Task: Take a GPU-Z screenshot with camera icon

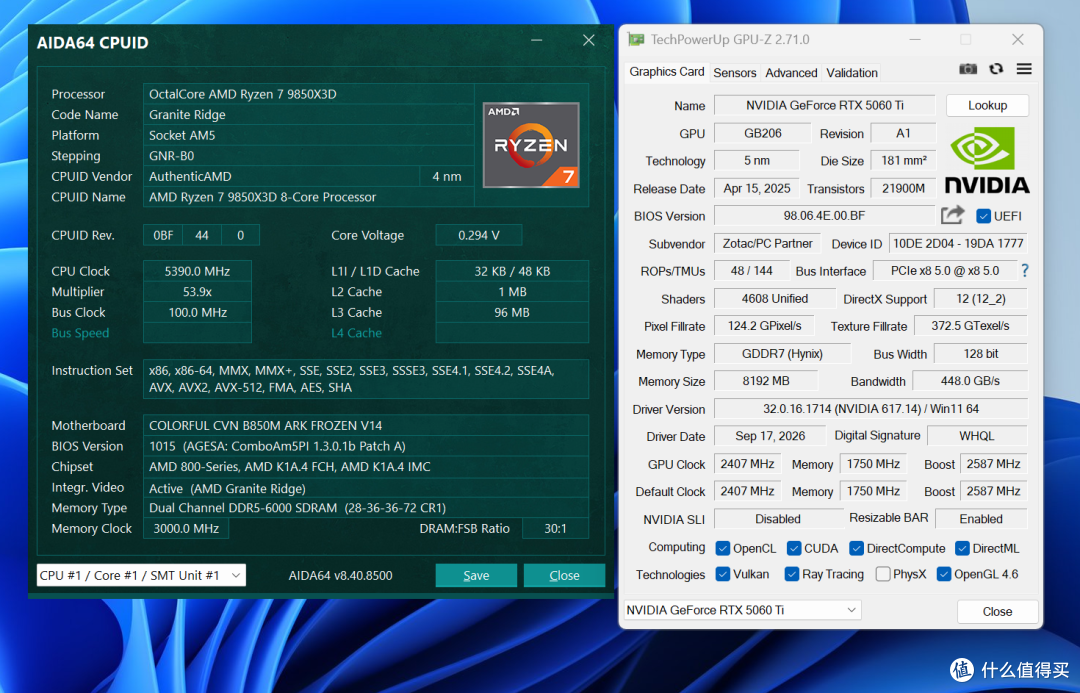Action: click(x=968, y=69)
